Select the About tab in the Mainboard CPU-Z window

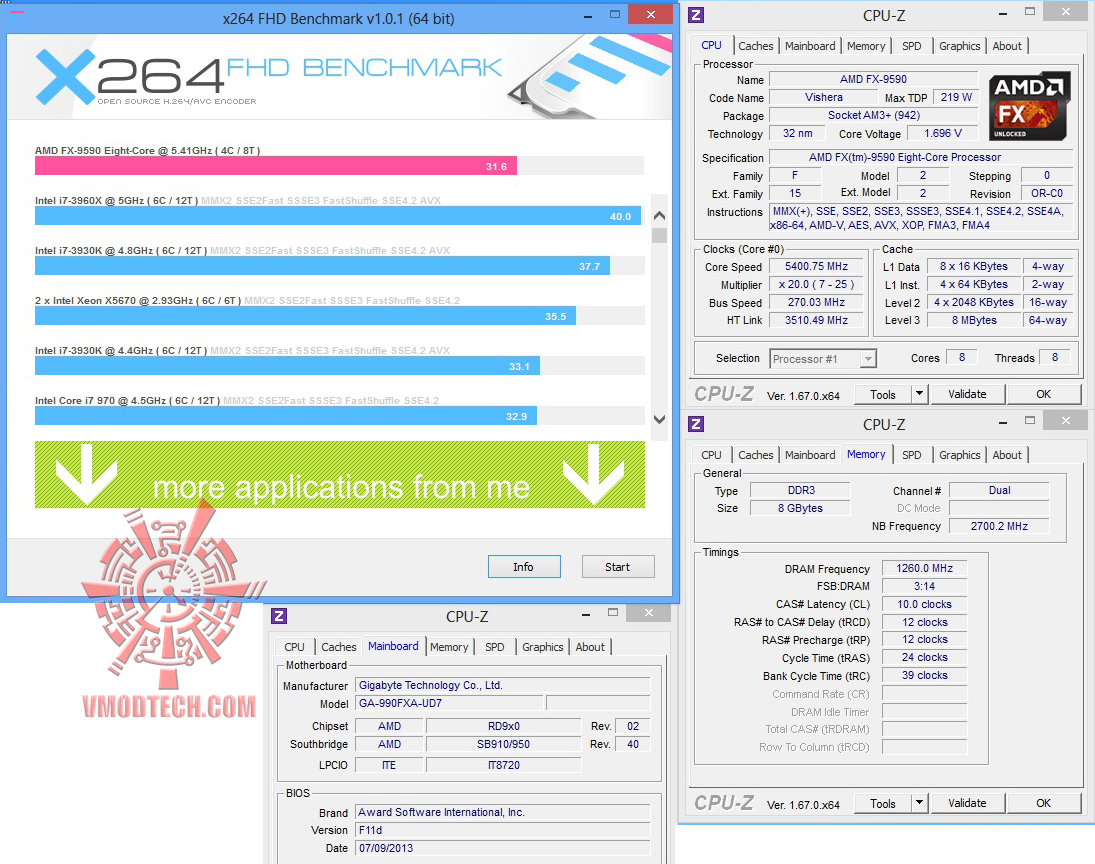click(x=590, y=647)
